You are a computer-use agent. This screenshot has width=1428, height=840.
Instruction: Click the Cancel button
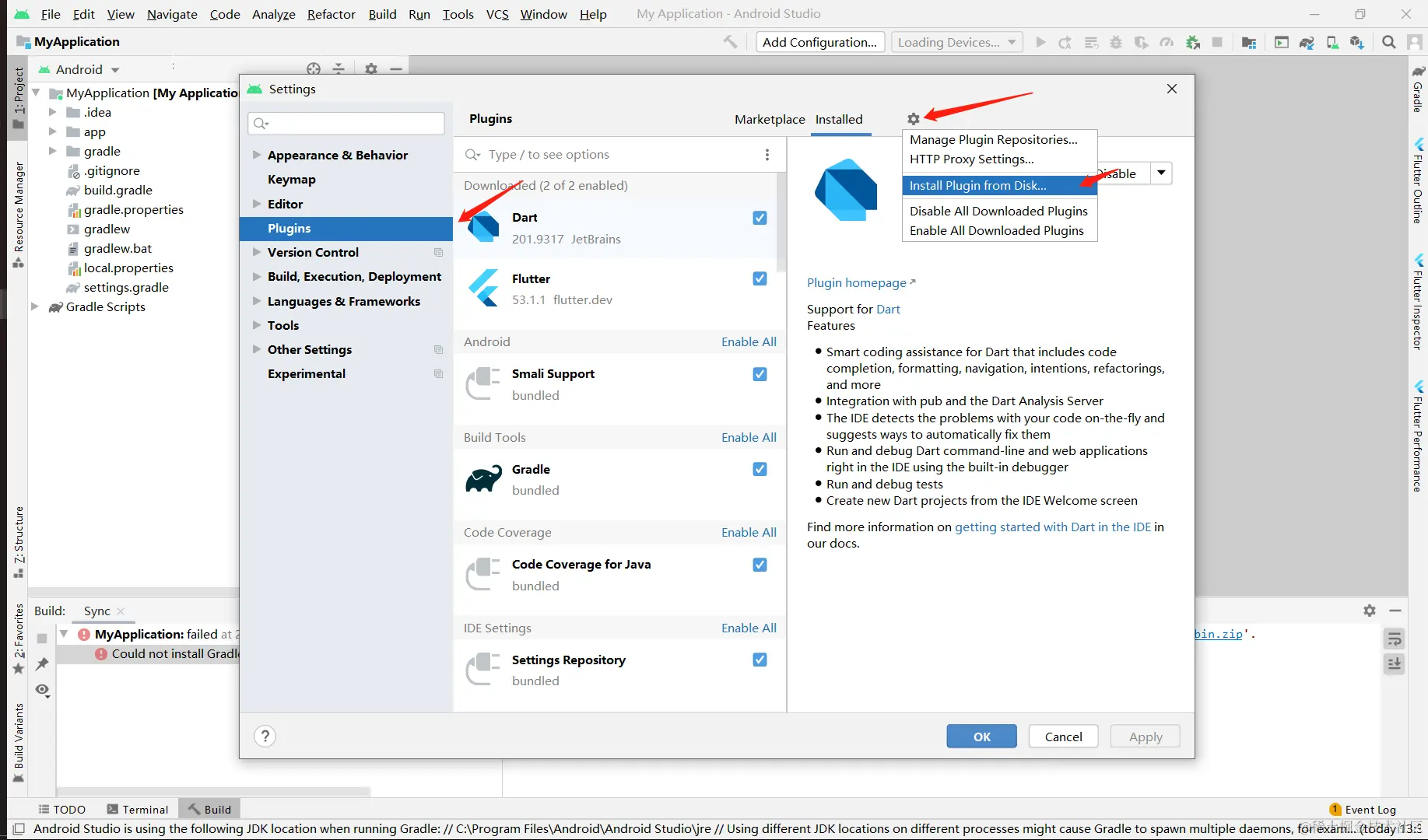(x=1063, y=737)
